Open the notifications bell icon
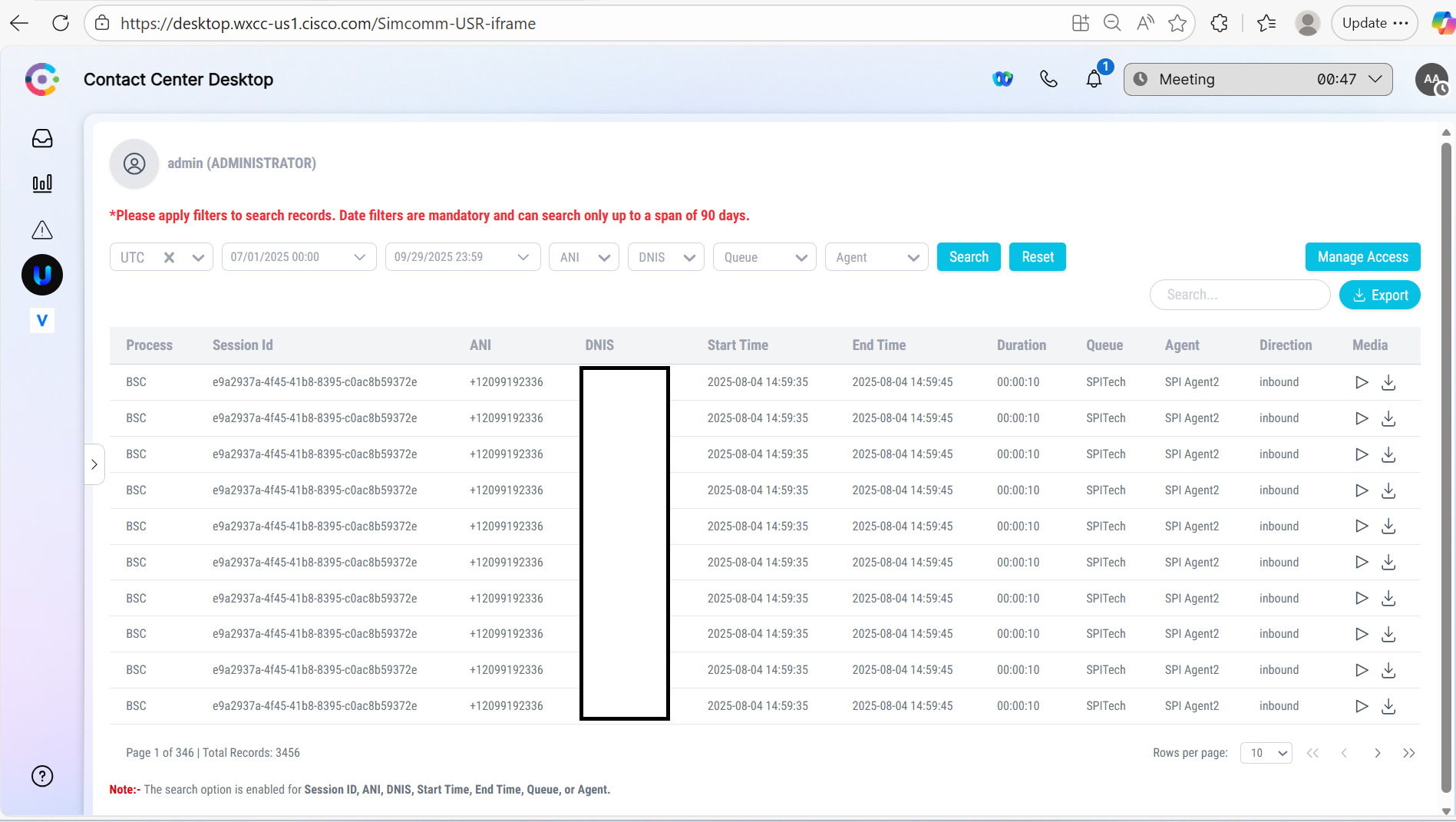The width and height of the screenshot is (1456, 822). [x=1094, y=79]
